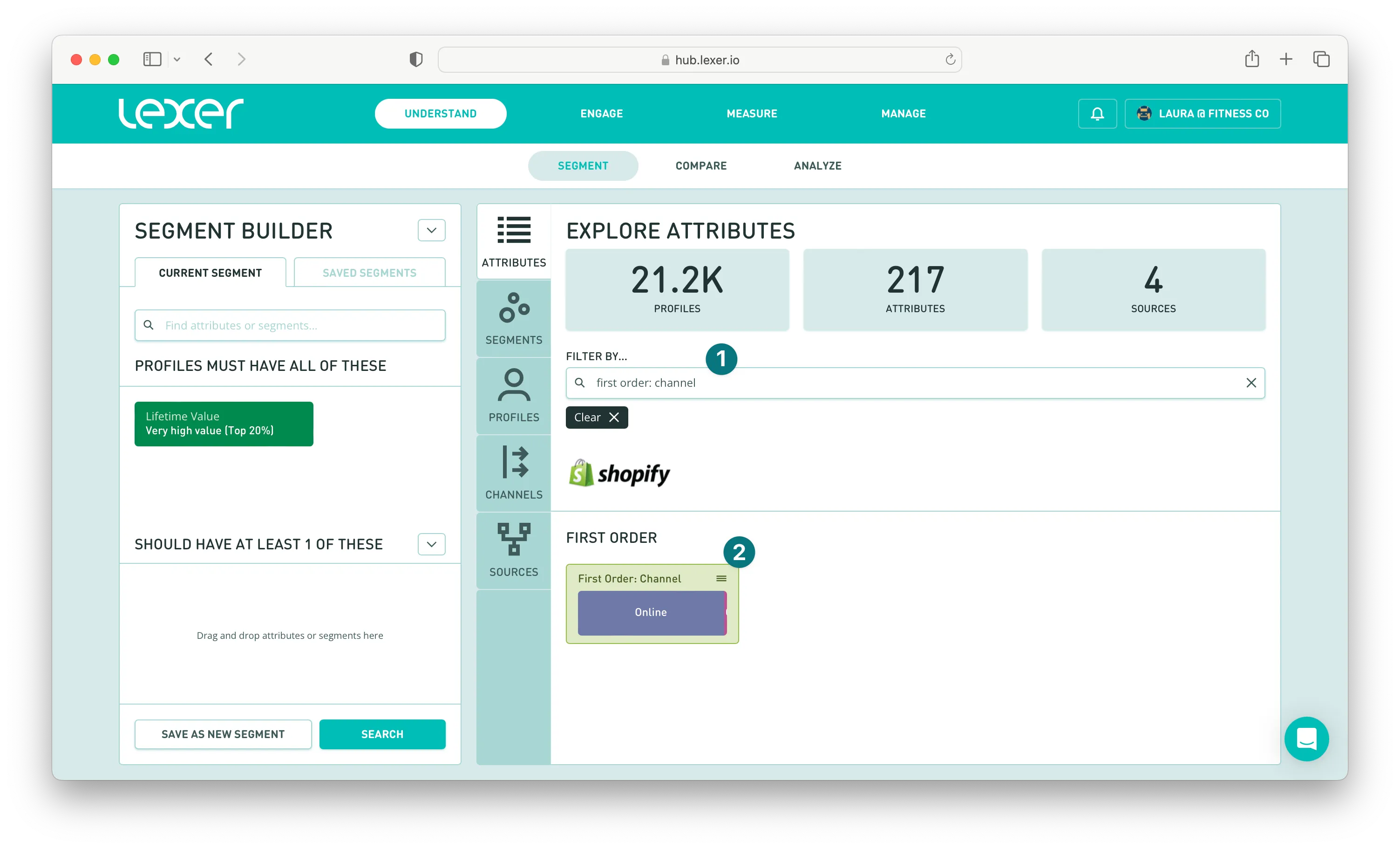
Task: Open the Compare tab
Action: click(x=700, y=165)
